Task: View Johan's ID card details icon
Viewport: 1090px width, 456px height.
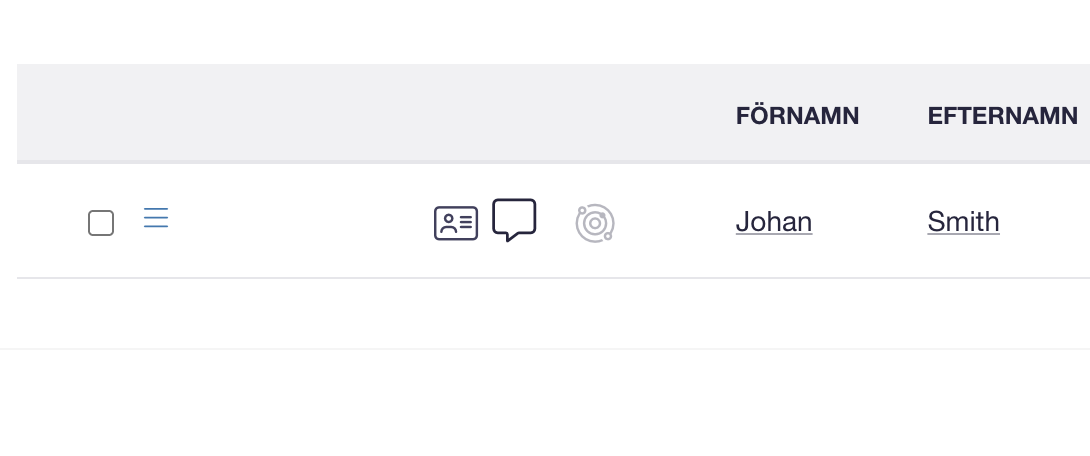Action: 455,223
